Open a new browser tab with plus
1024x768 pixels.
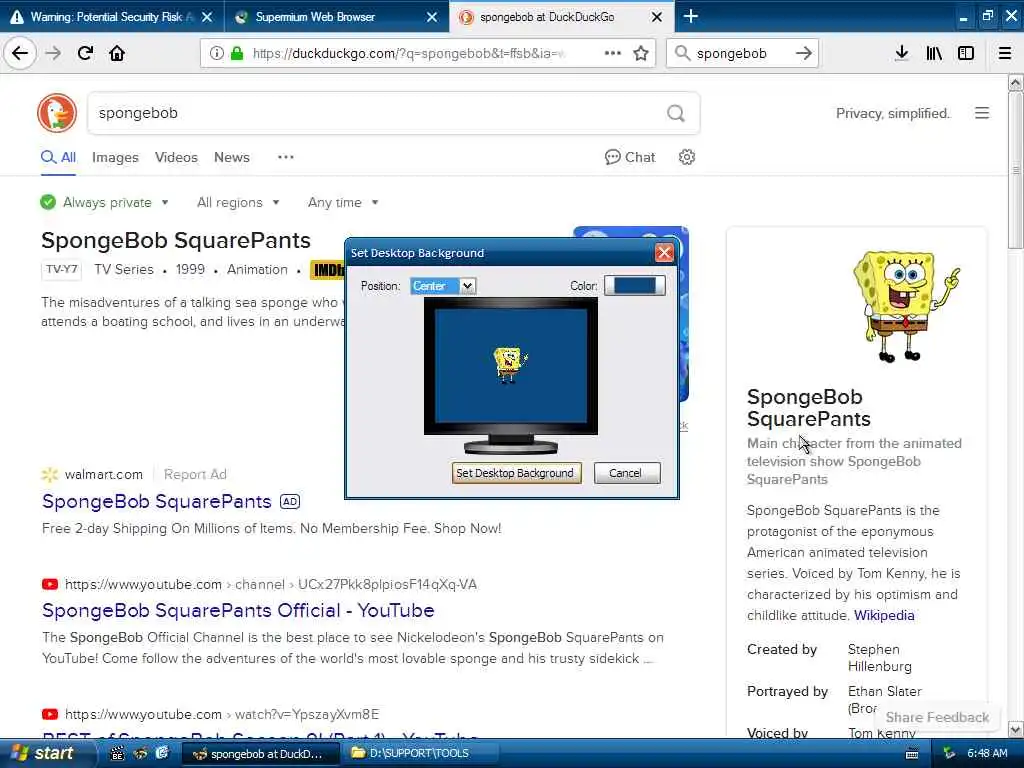691,16
